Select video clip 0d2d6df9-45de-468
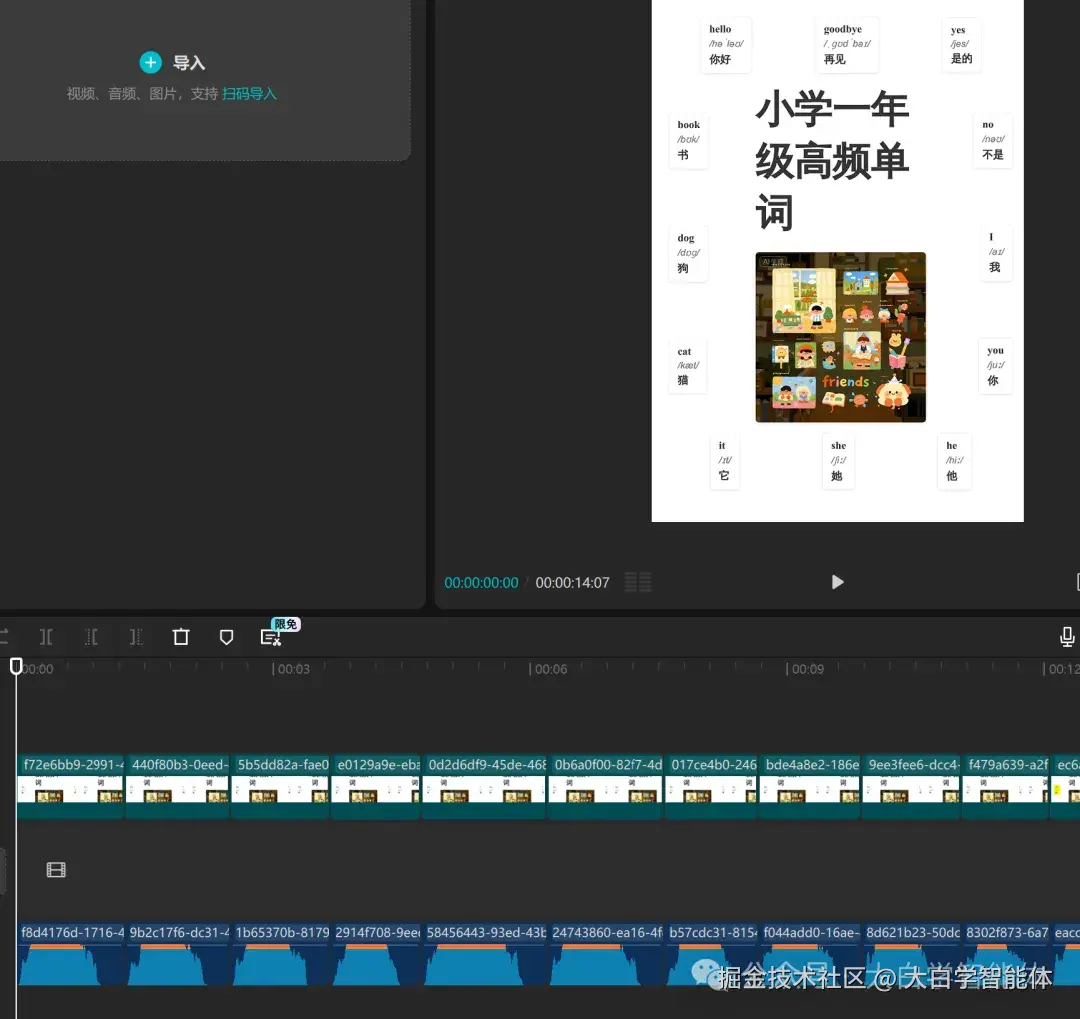Screen dimensions: 1080x1019 (484, 786)
